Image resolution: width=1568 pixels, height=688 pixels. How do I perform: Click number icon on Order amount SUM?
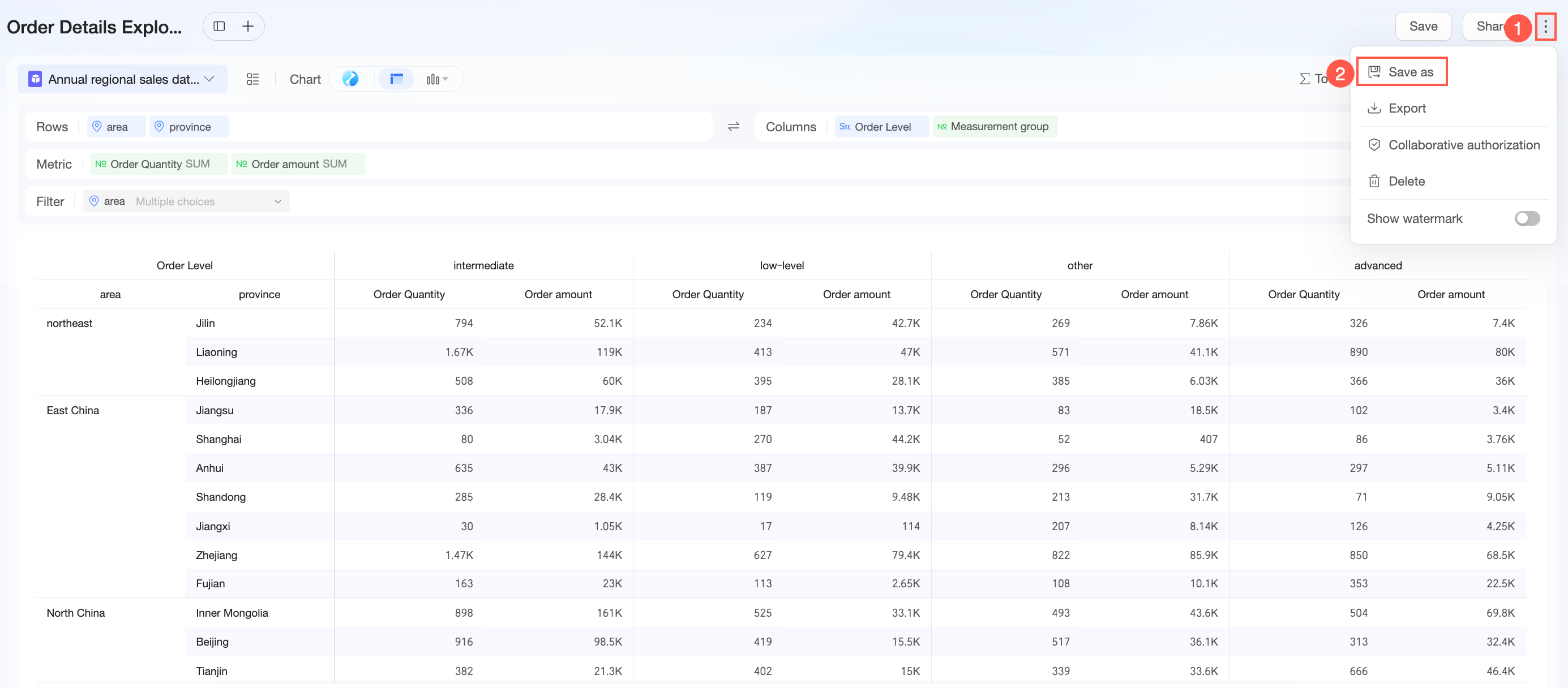click(242, 164)
